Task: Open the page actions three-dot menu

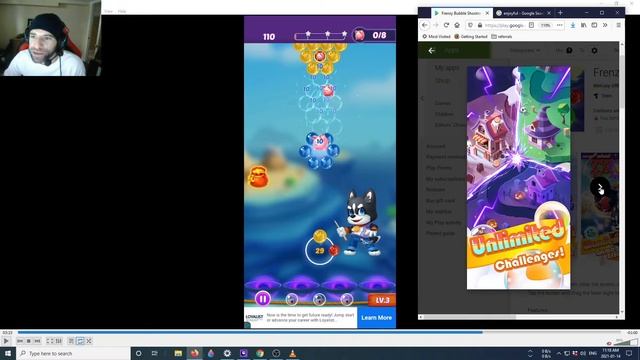Action: [x=560, y=25]
